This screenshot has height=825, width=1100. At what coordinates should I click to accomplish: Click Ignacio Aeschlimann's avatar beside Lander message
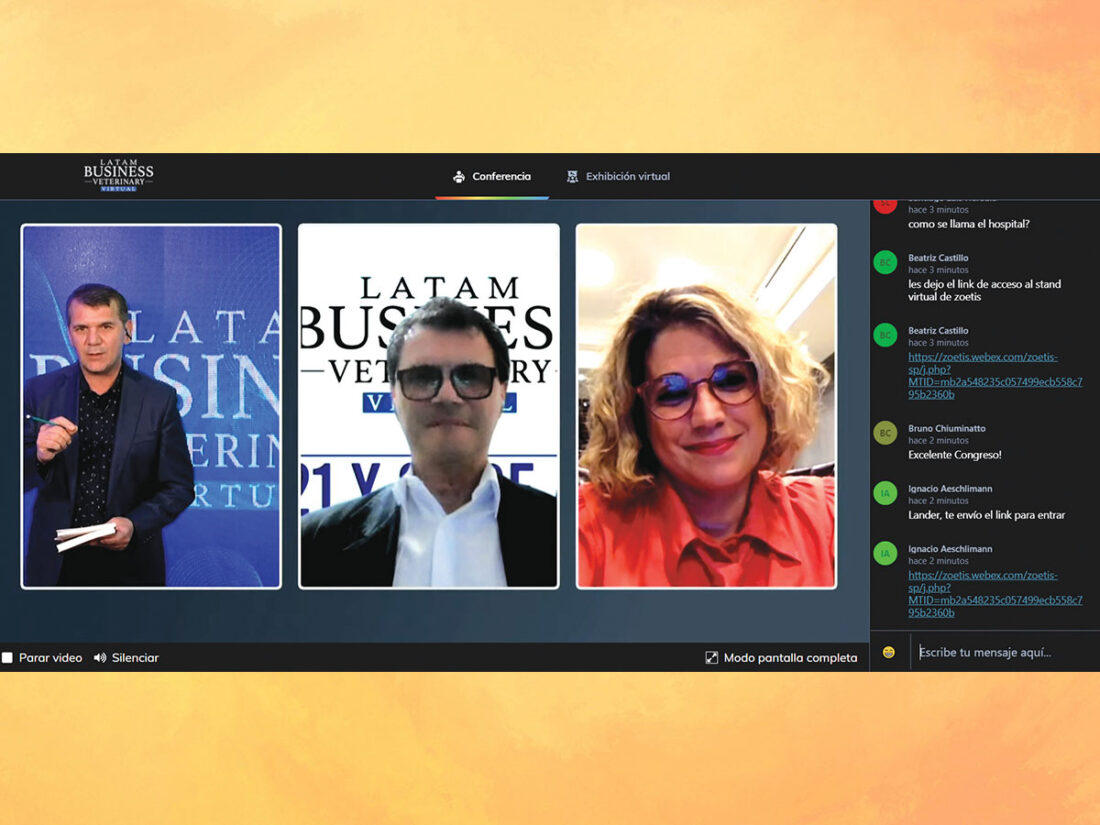pyautogui.click(x=885, y=493)
